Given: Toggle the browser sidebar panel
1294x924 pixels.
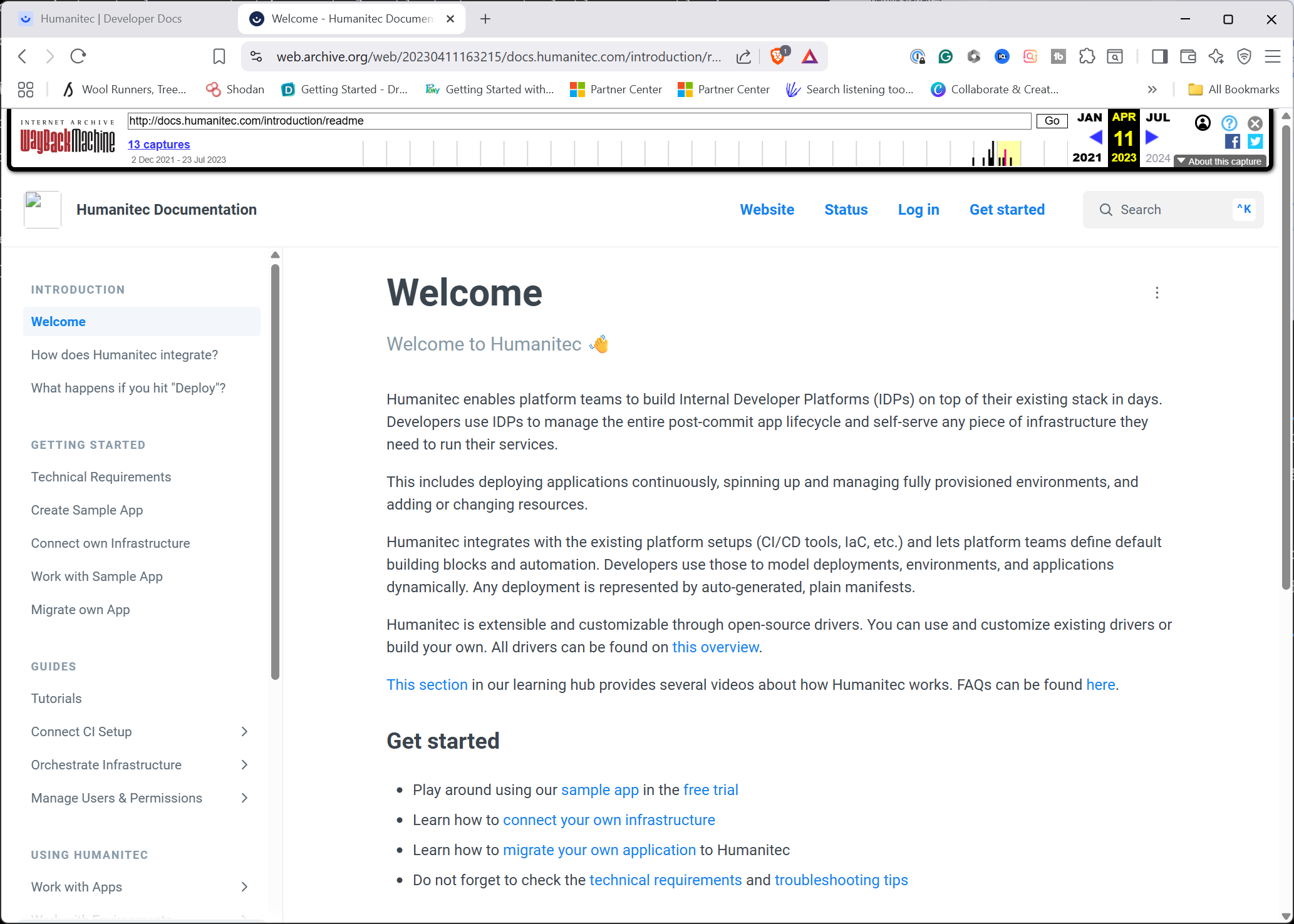Looking at the screenshot, I should [x=1159, y=56].
